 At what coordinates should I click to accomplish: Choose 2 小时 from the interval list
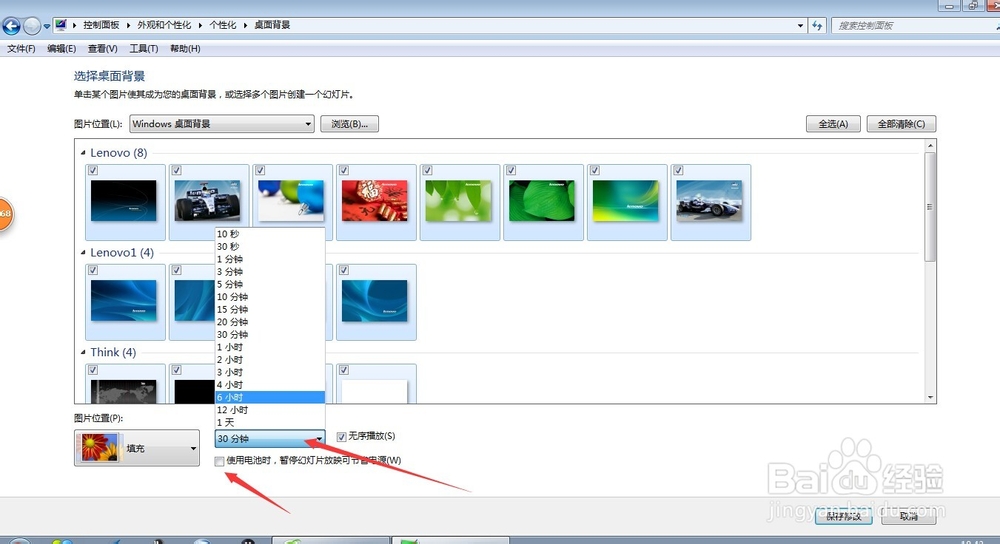point(270,360)
